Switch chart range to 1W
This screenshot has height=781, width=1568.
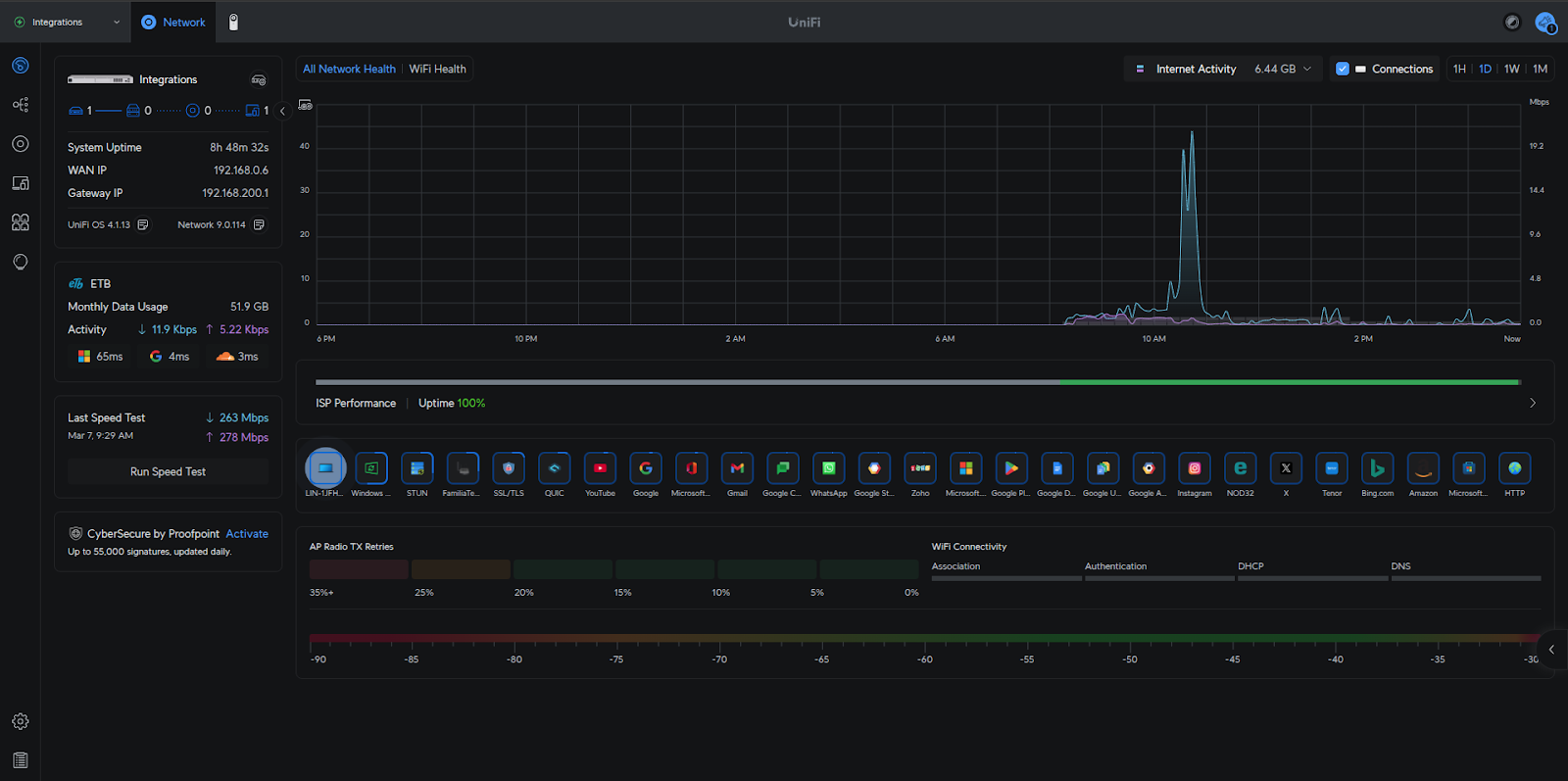[x=1511, y=69]
